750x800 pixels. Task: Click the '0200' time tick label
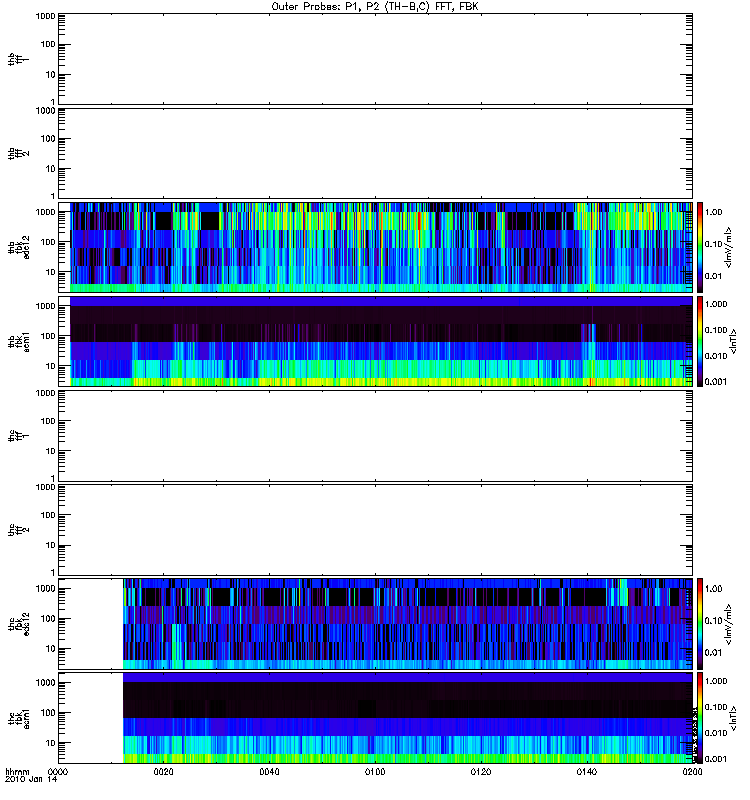click(692, 772)
